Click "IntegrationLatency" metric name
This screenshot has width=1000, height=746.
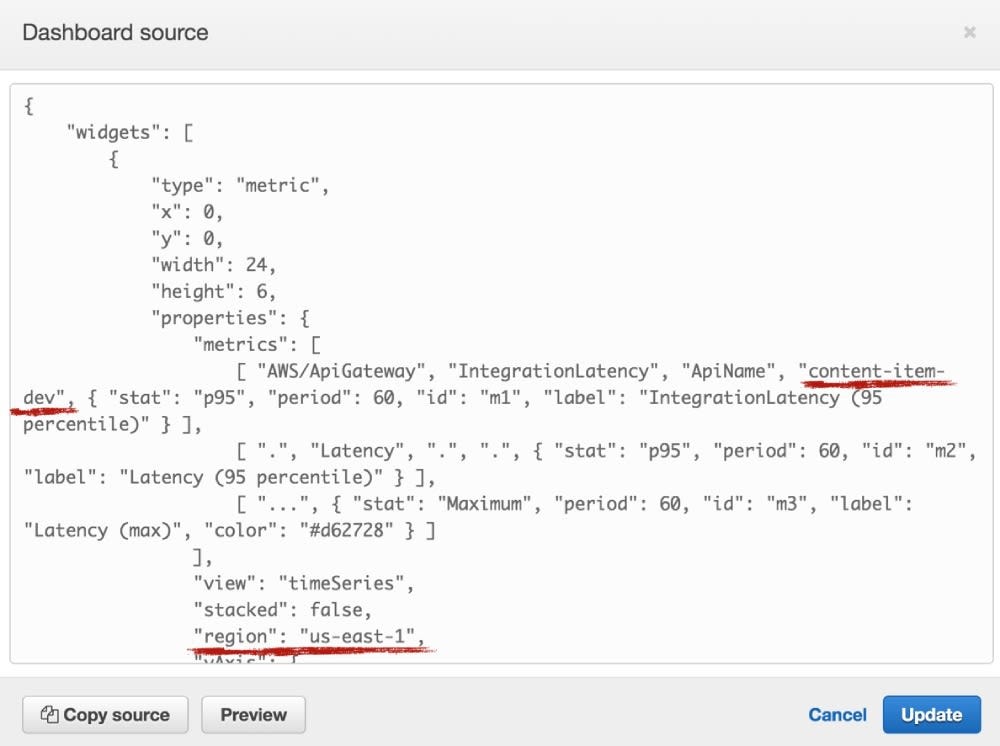pyautogui.click(x=554, y=371)
